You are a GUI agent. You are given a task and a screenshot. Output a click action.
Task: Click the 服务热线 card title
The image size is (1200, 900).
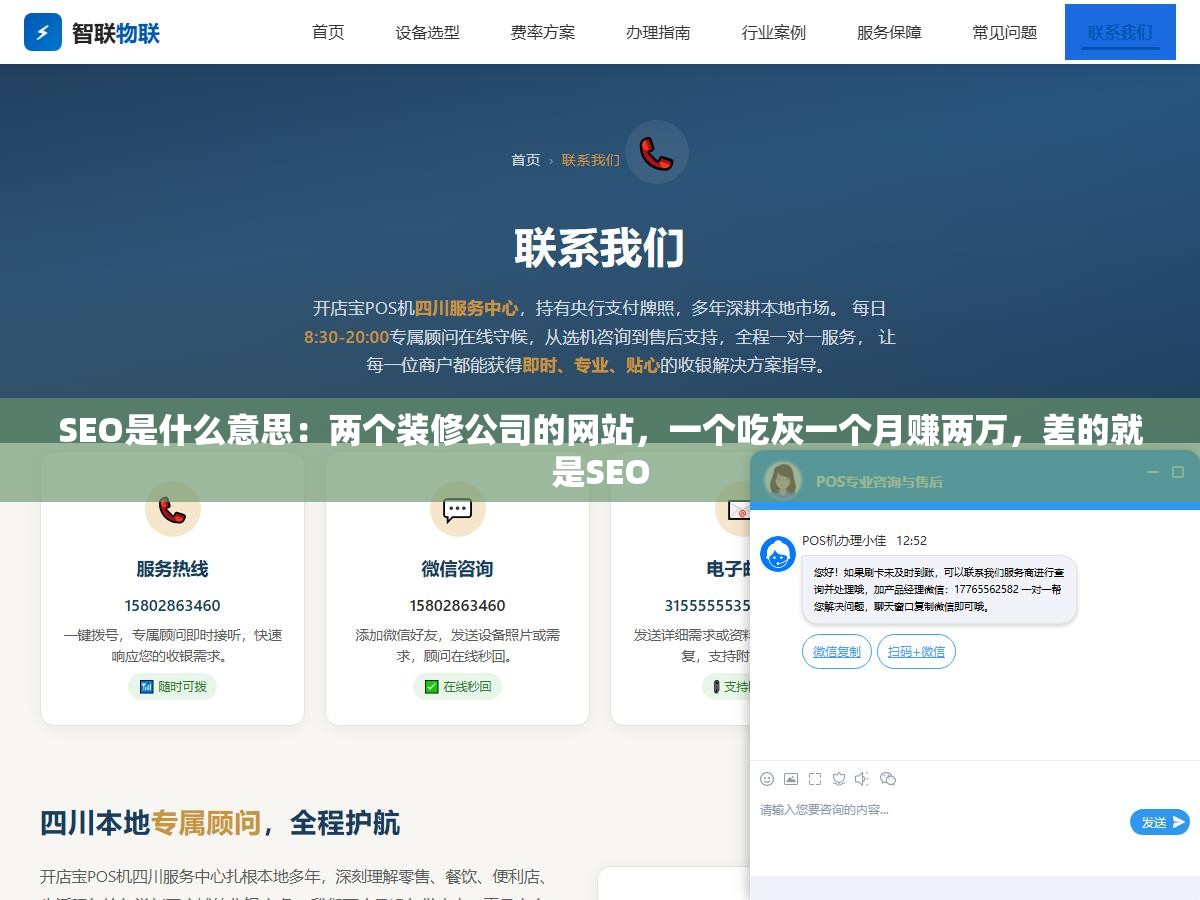[x=172, y=569]
